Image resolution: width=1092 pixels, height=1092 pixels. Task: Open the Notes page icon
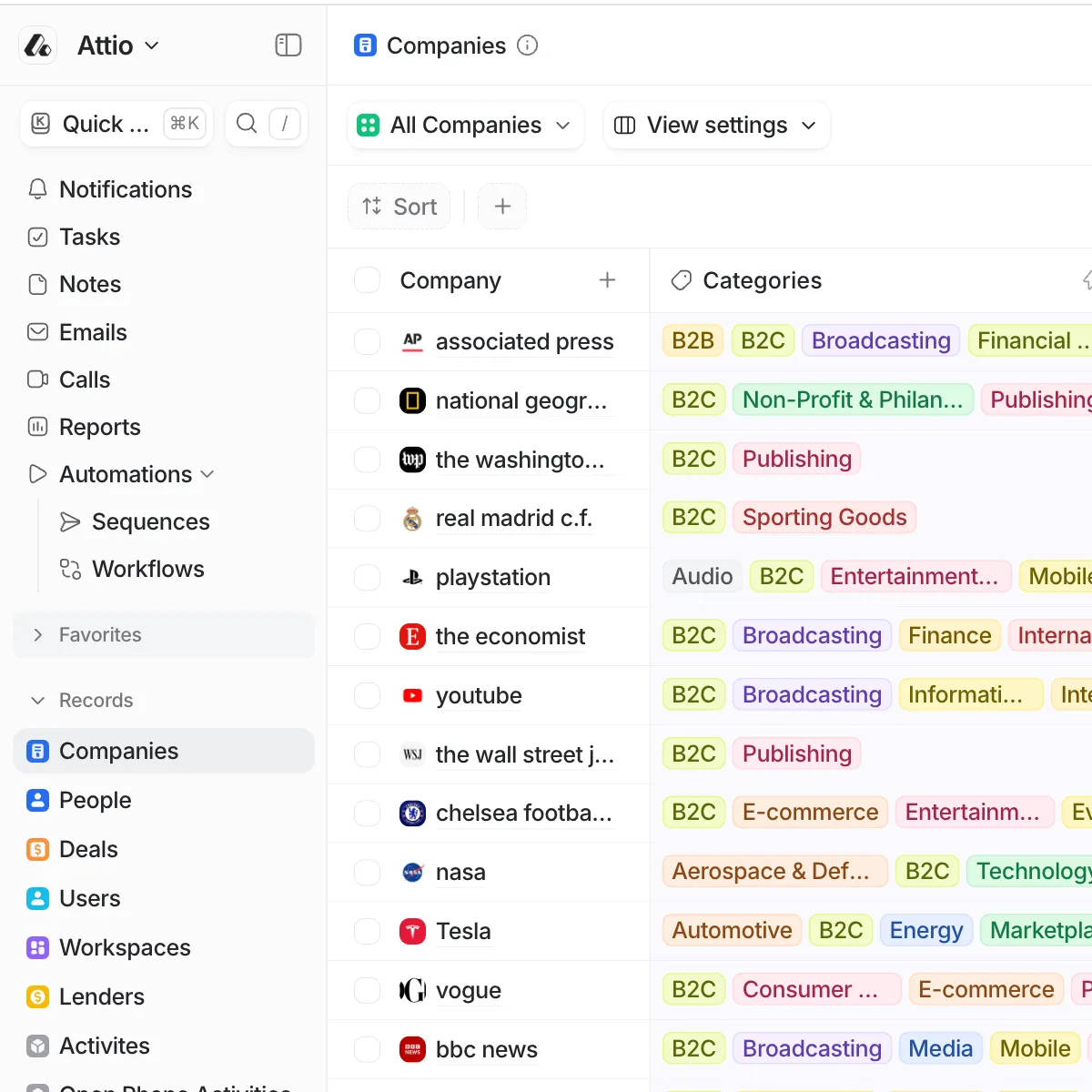[37, 285]
